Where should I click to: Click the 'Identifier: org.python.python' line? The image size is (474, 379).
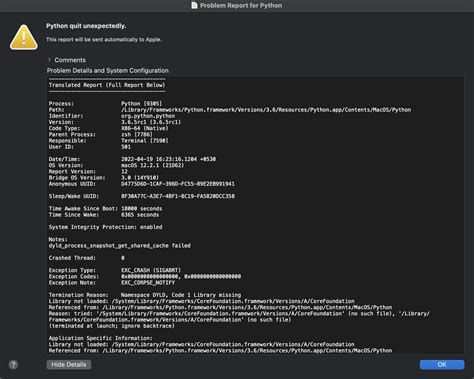(x=112, y=116)
